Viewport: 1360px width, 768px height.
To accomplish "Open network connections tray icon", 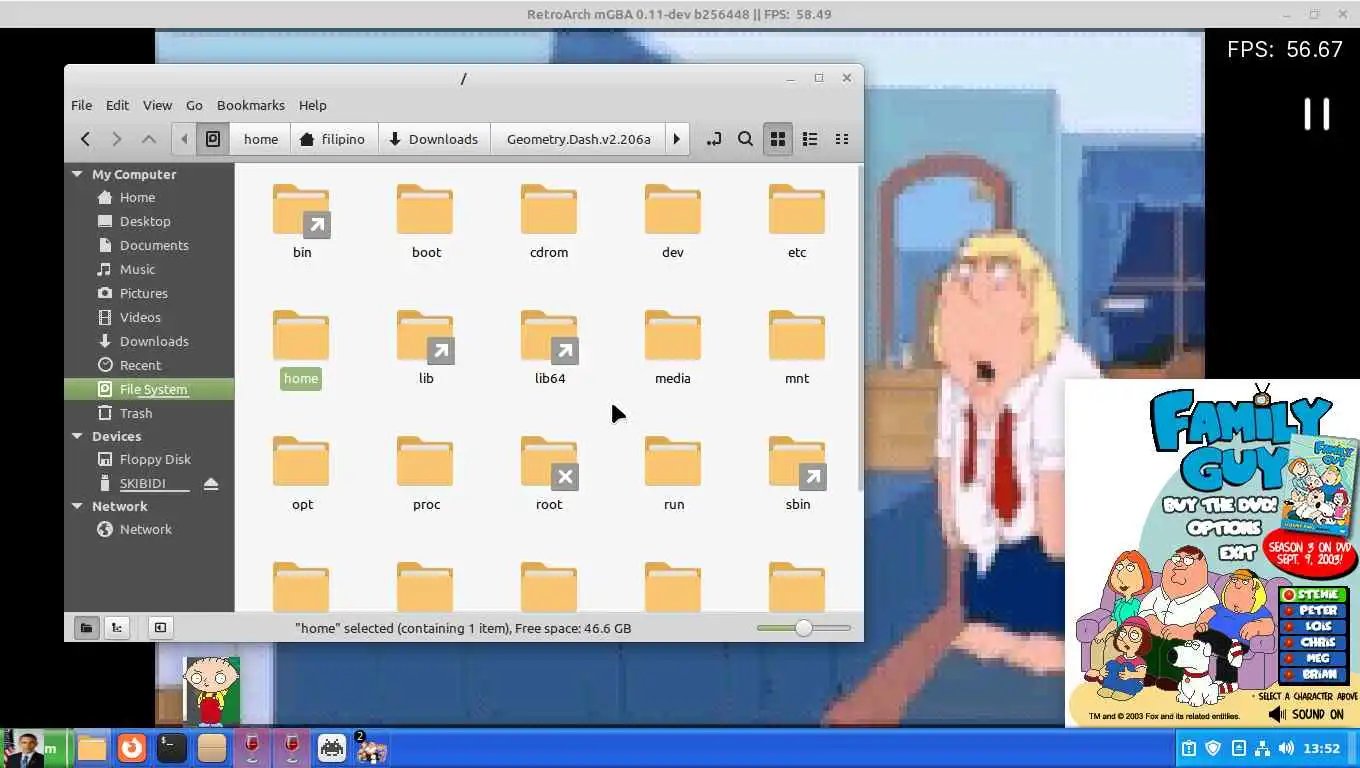I will click(1262, 748).
